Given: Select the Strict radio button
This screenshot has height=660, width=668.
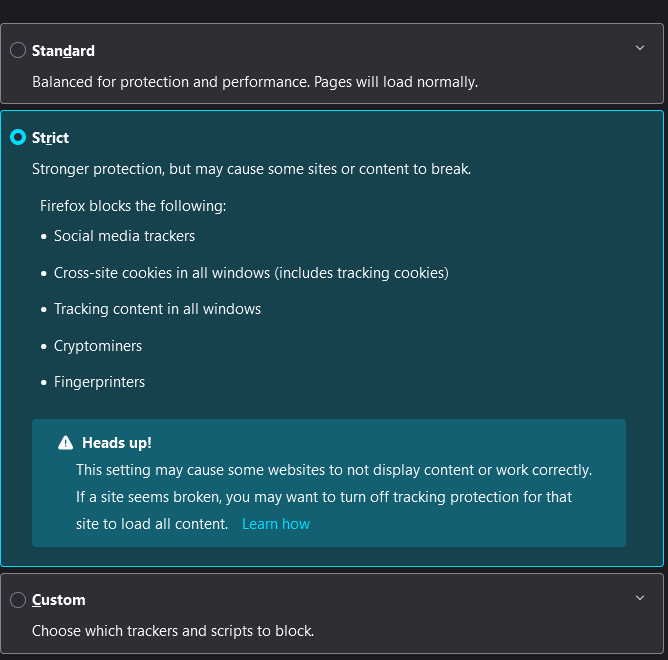Looking at the screenshot, I should pyautogui.click(x=18, y=138).
